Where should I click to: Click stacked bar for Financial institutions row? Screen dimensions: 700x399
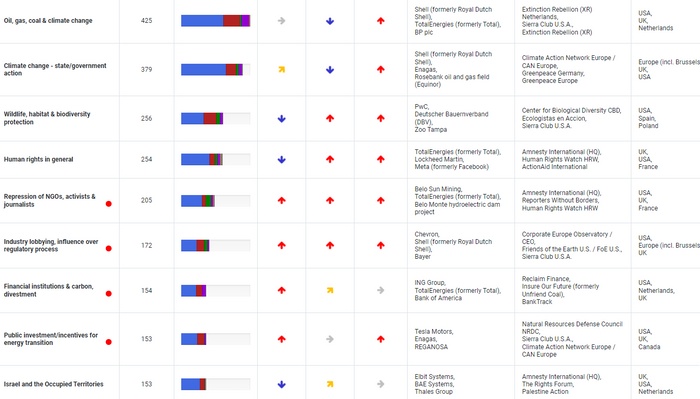[x=216, y=291]
